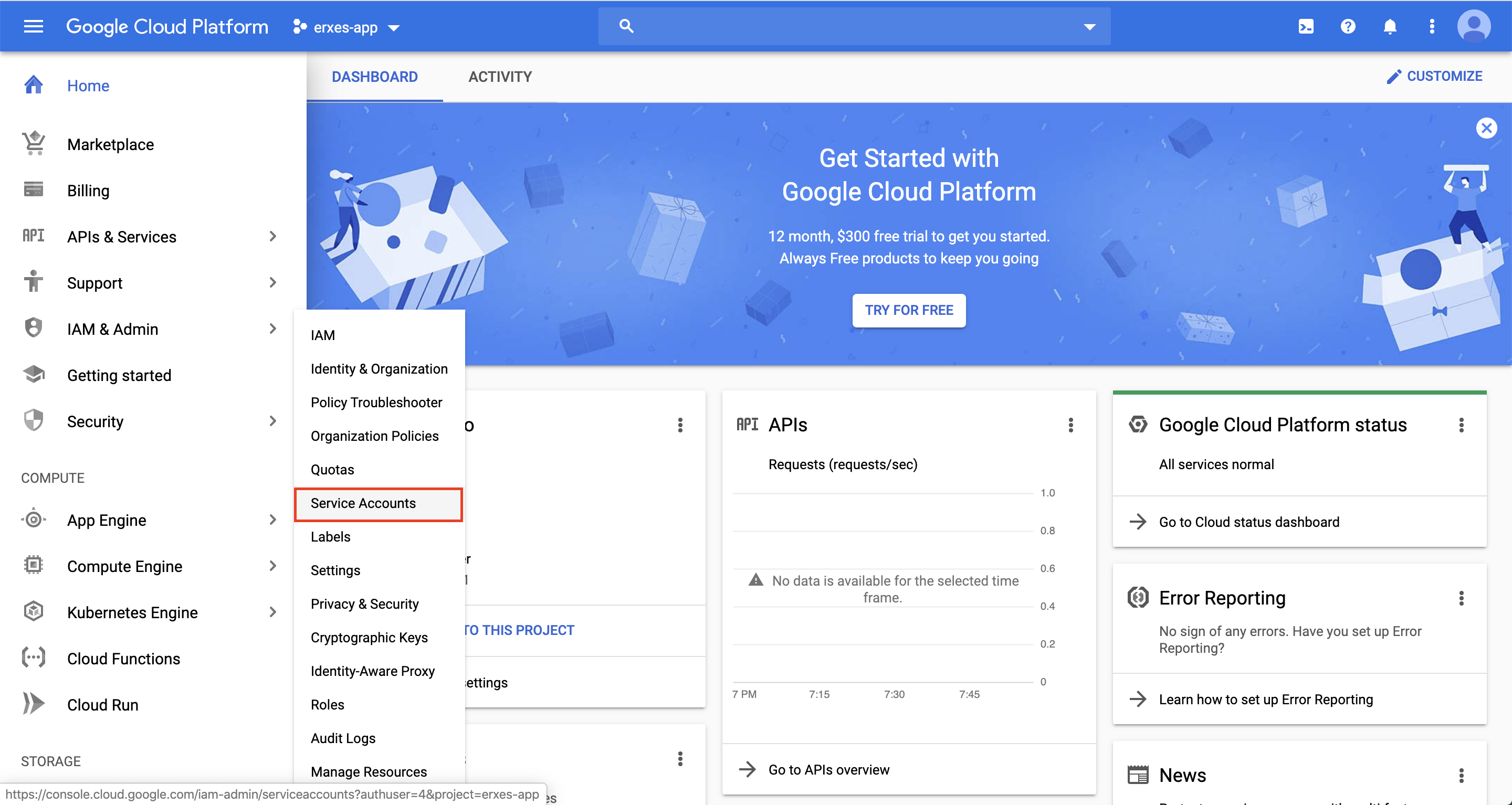Open the hamburger navigation menu

click(33, 26)
